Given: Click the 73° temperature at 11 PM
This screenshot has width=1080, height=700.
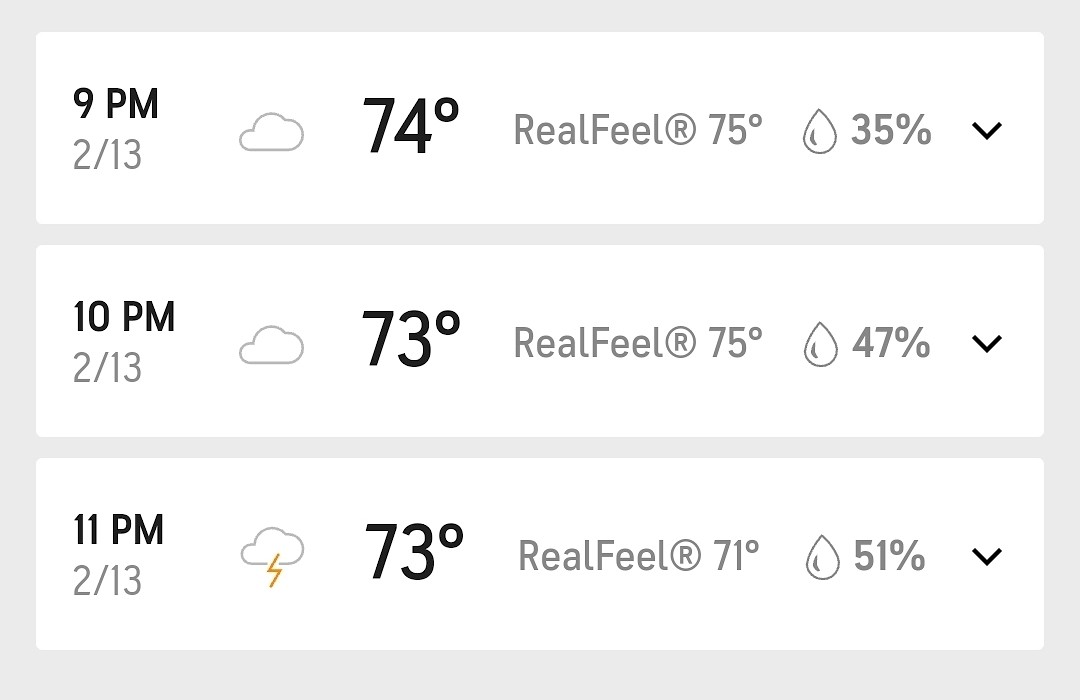Looking at the screenshot, I should click(413, 554).
